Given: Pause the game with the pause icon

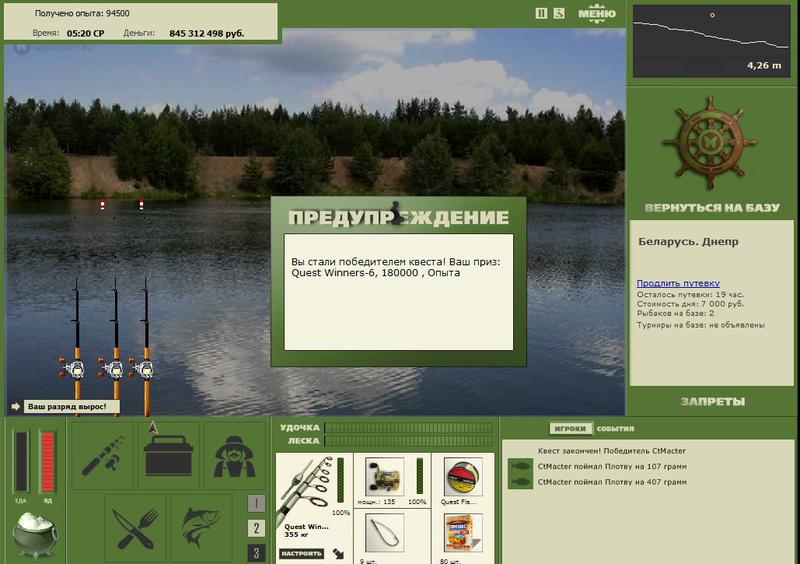Looking at the screenshot, I should click(541, 13).
